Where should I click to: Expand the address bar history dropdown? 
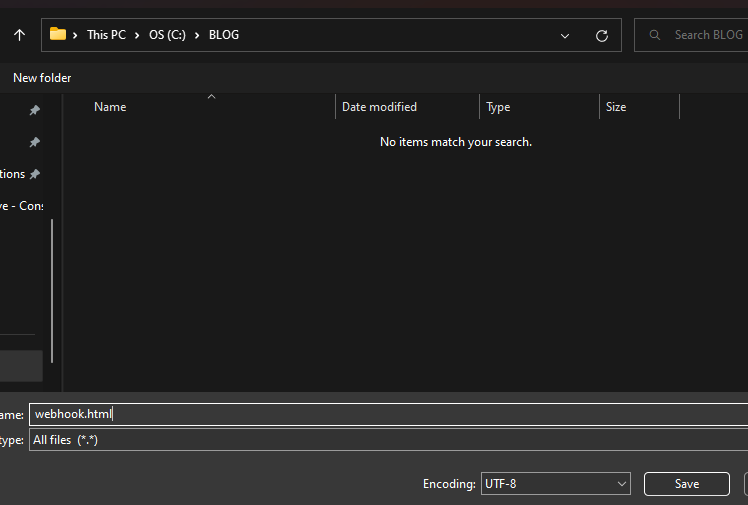point(565,35)
